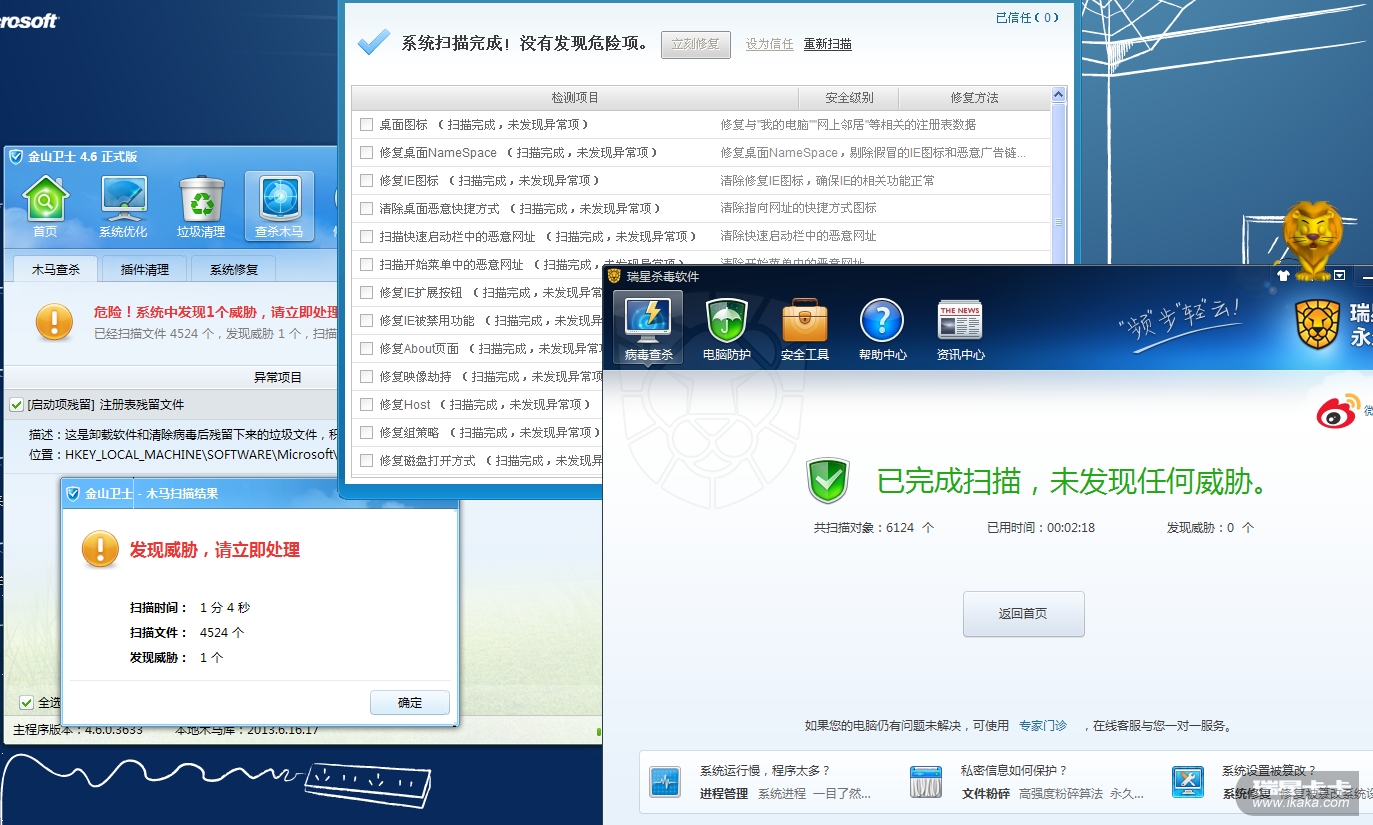The height and width of the screenshot is (825, 1373).
Task: Click the T-shirt skin icon in 瑞星
Action: tap(1283, 275)
